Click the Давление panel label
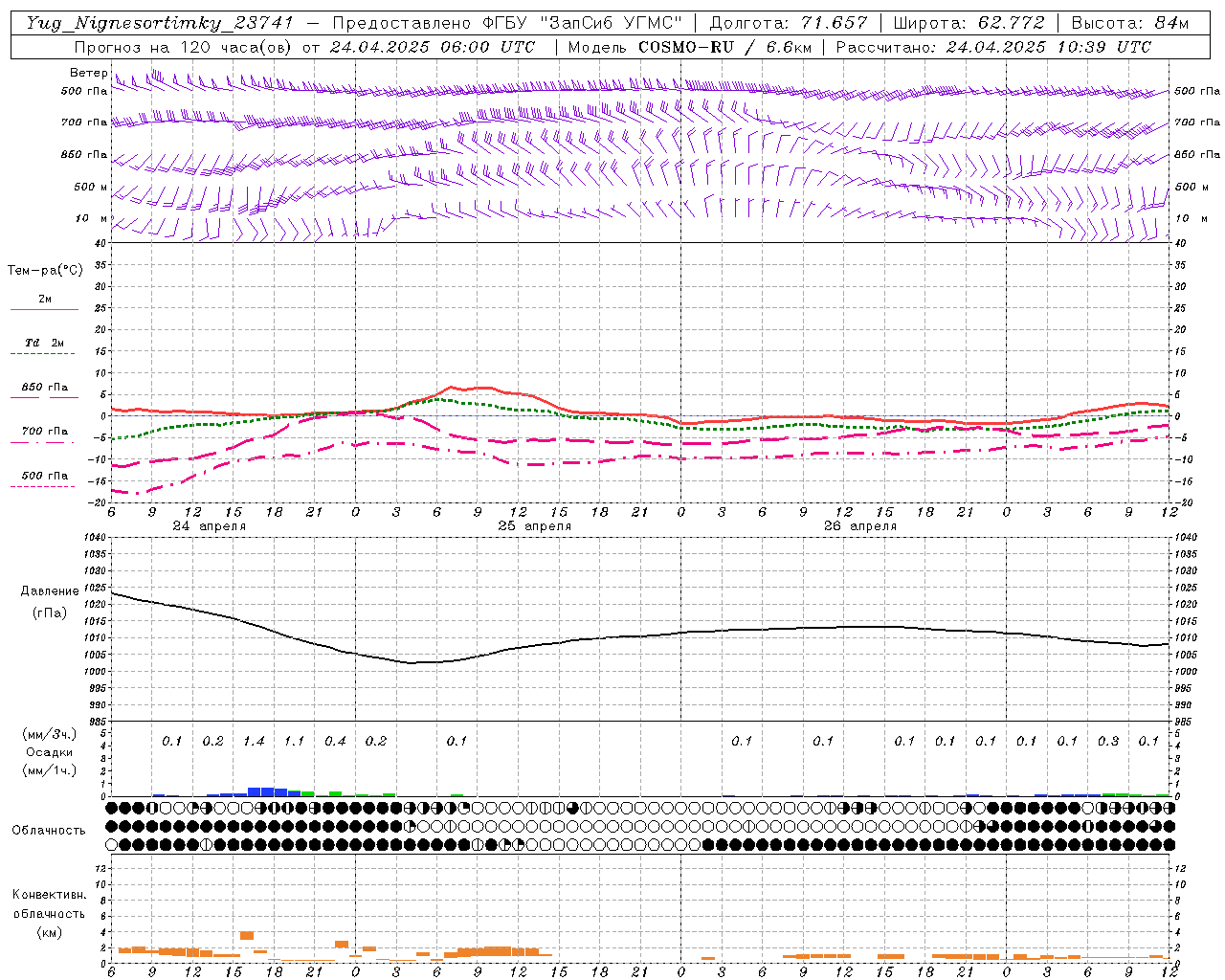This screenshot has width=1225, height=980. (x=50, y=591)
